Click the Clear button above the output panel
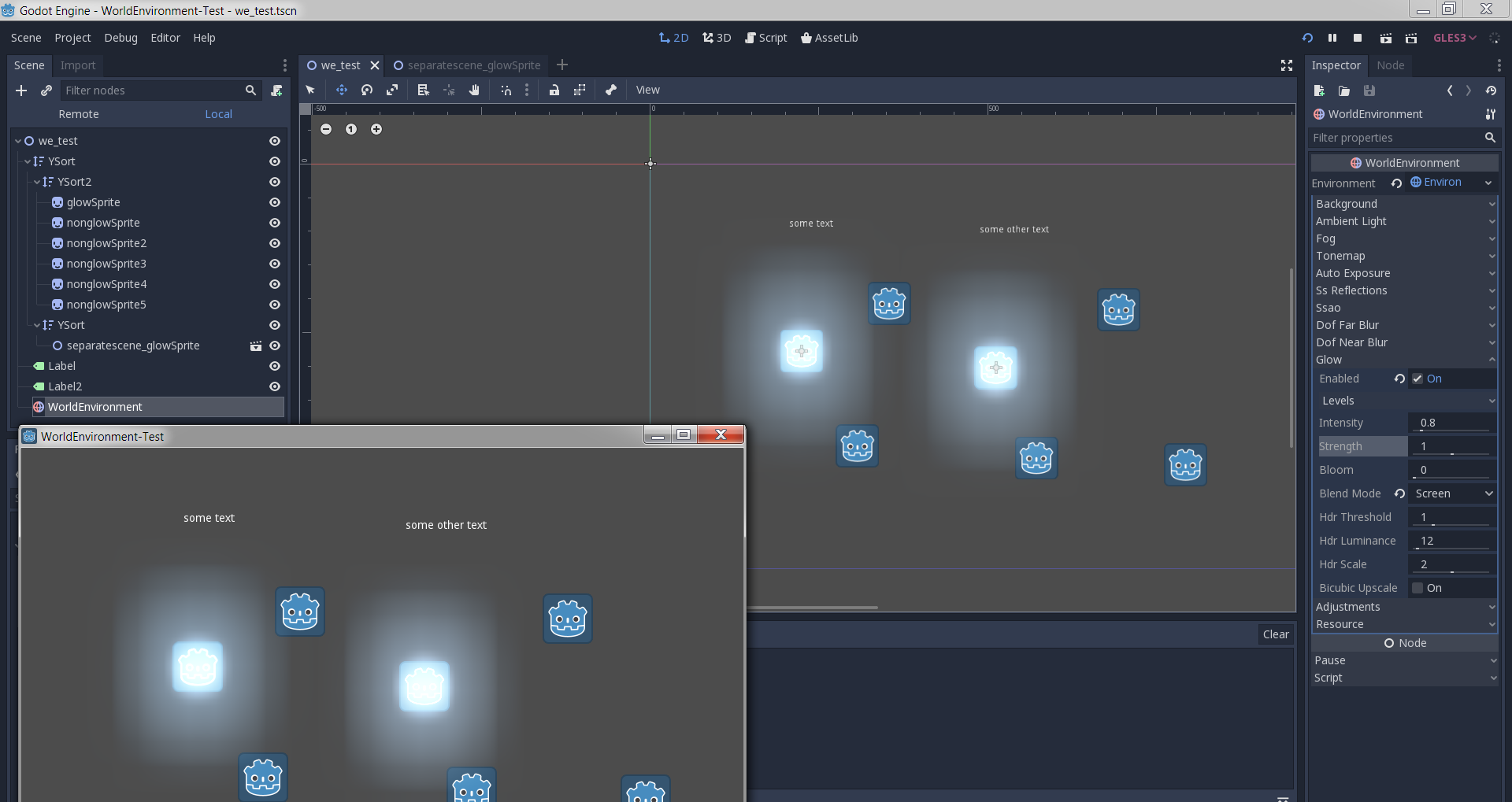The height and width of the screenshot is (802, 1512). click(1275, 634)
